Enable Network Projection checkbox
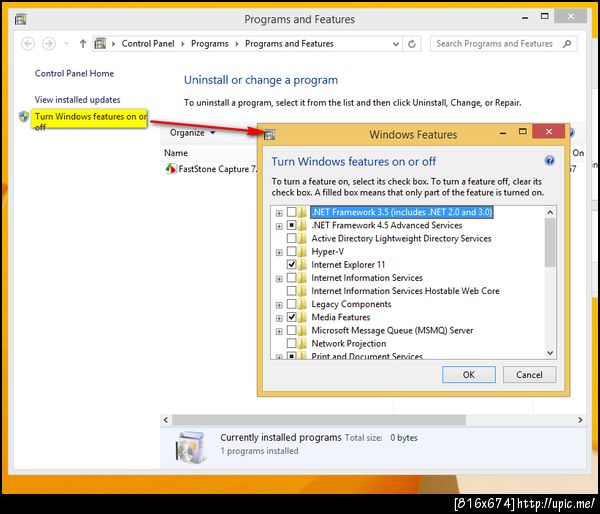Viewport: 600px width, 514px height. 292,343
